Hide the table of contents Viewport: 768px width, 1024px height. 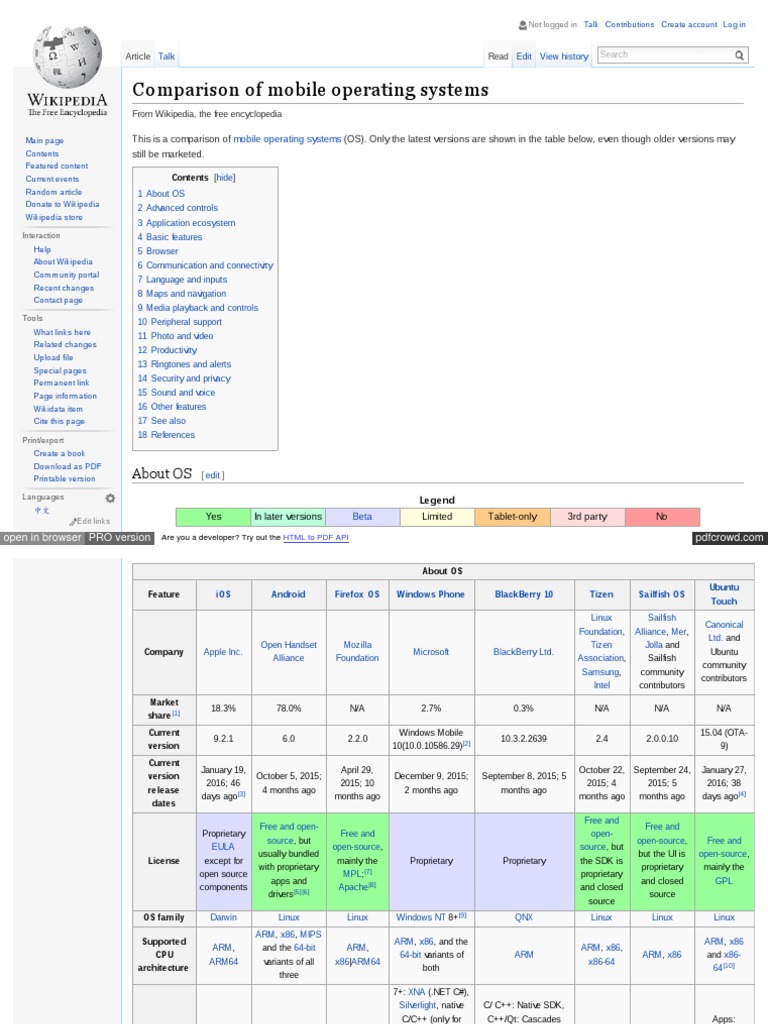(225, 178)
